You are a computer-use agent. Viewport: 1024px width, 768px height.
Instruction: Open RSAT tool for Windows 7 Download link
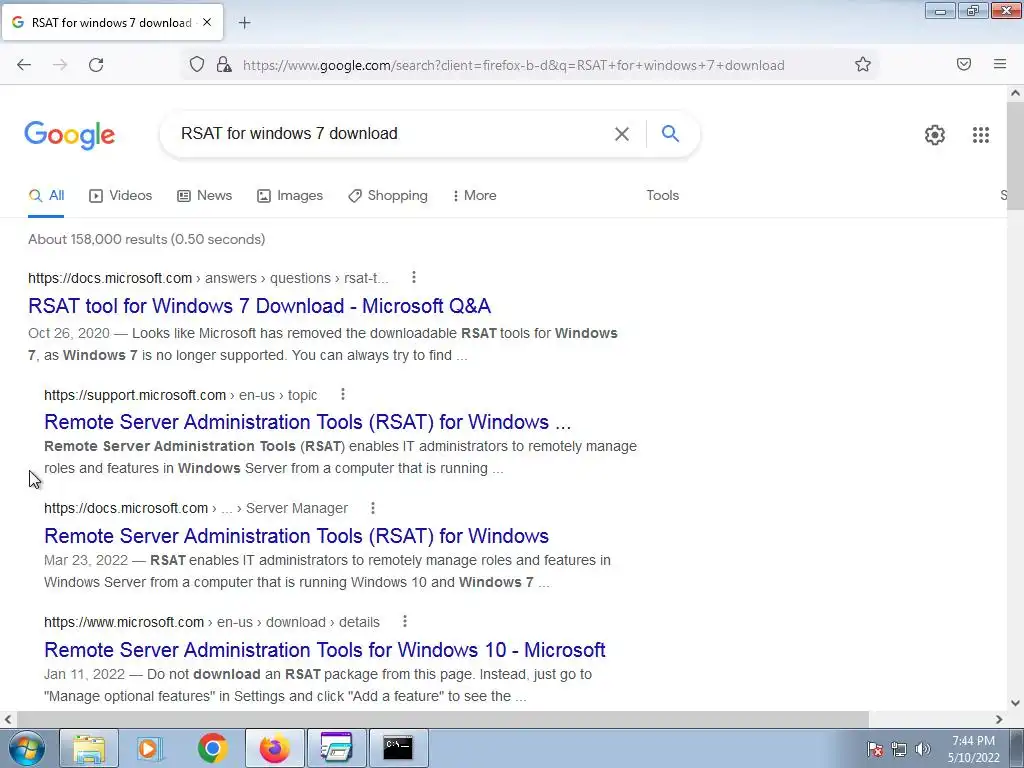click(259, 306)
